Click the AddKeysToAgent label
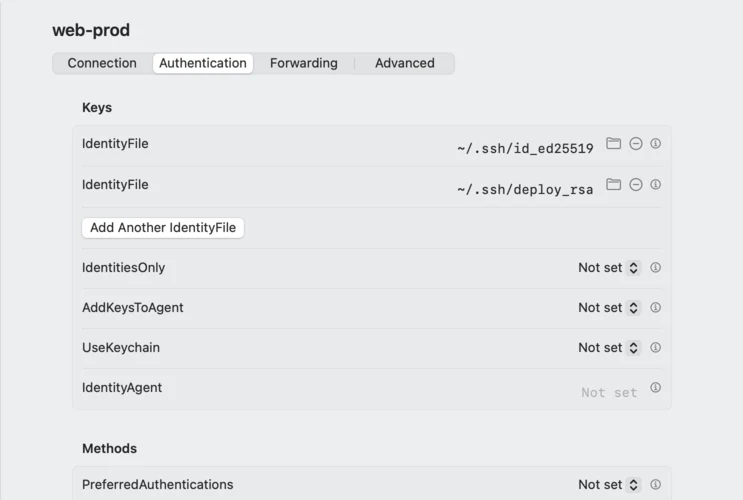 pyautogui.click(x=133, y=308)
